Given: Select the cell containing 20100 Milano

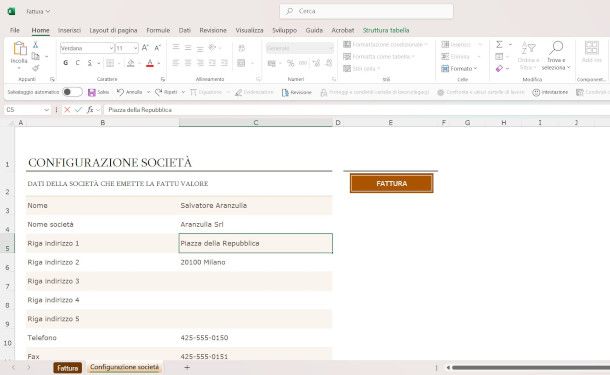Looking at the screenshot, I should click(x=256, y=262).
